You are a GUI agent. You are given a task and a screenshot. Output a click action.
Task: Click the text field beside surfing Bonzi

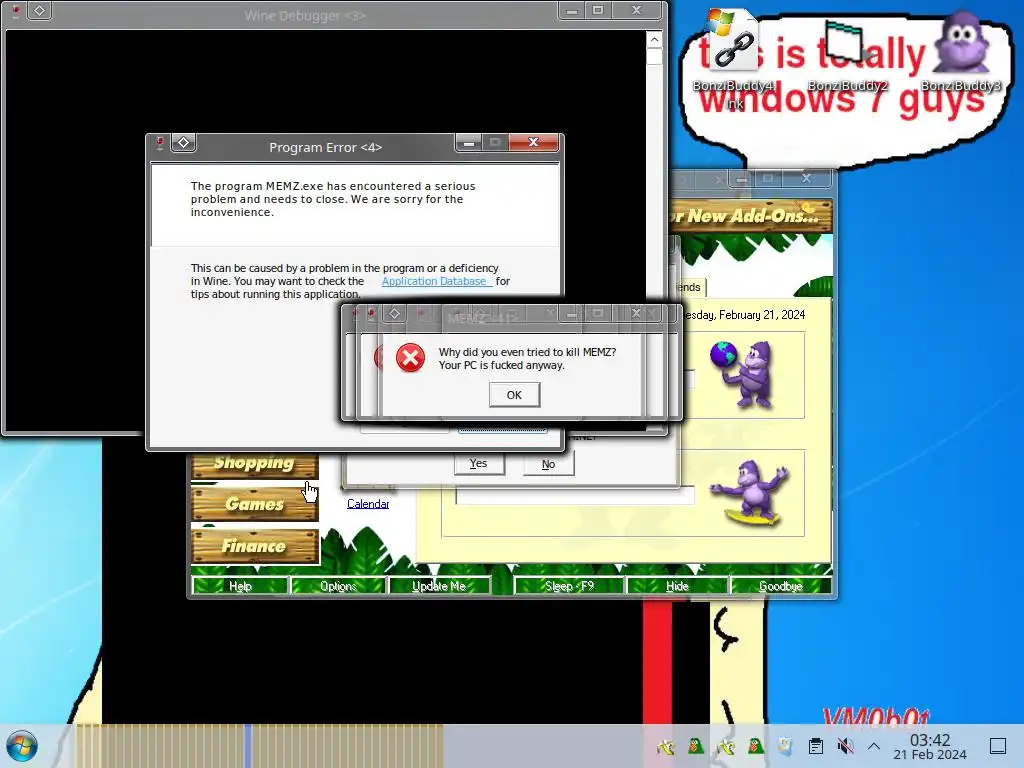point(575,496)
